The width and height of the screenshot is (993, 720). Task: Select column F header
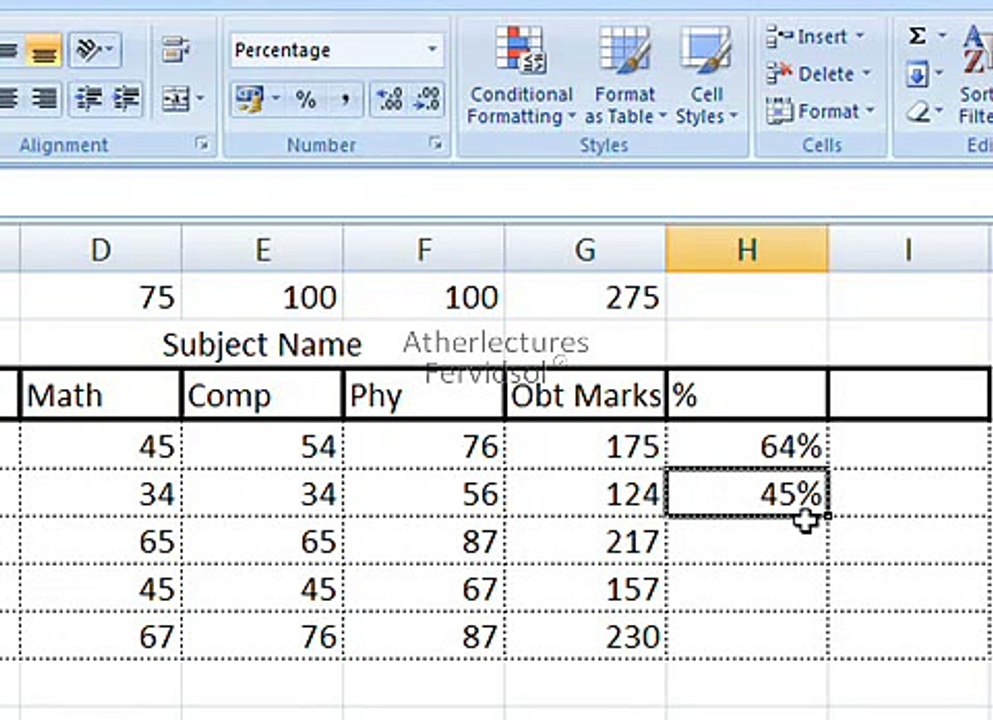point(424,250)
